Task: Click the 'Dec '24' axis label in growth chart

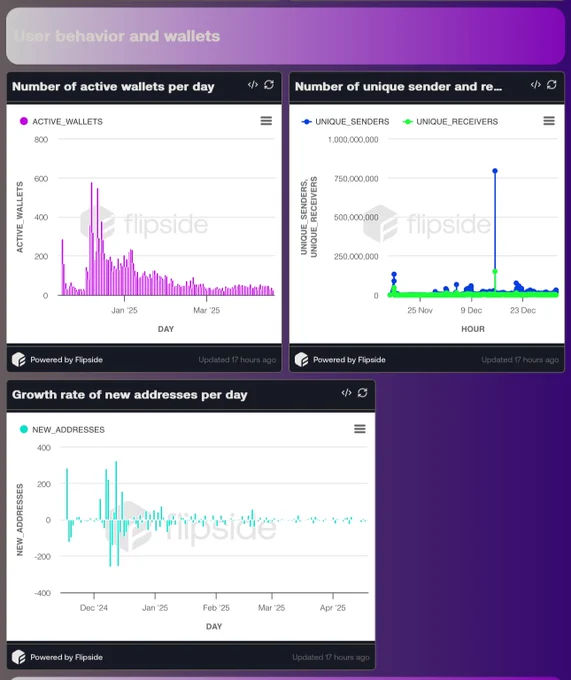Action: coord(94,608)
